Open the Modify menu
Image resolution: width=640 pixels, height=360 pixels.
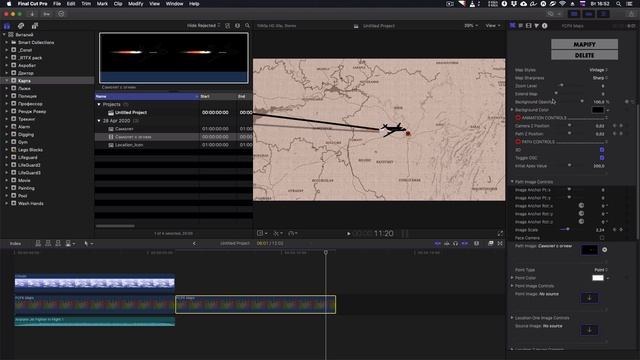(x=136, y=4)
